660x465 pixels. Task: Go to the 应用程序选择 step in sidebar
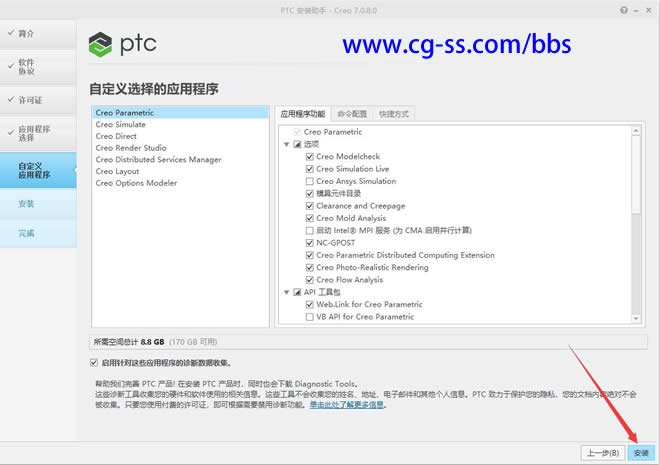click(x=38, y=134)
